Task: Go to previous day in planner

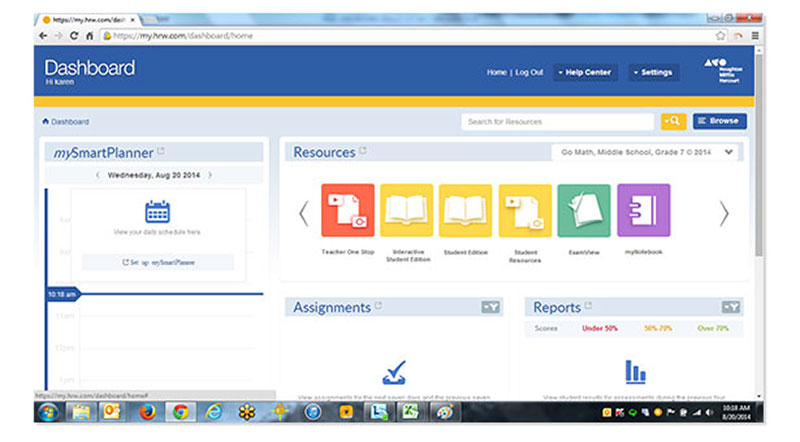Action: click(x=98, y=175)
